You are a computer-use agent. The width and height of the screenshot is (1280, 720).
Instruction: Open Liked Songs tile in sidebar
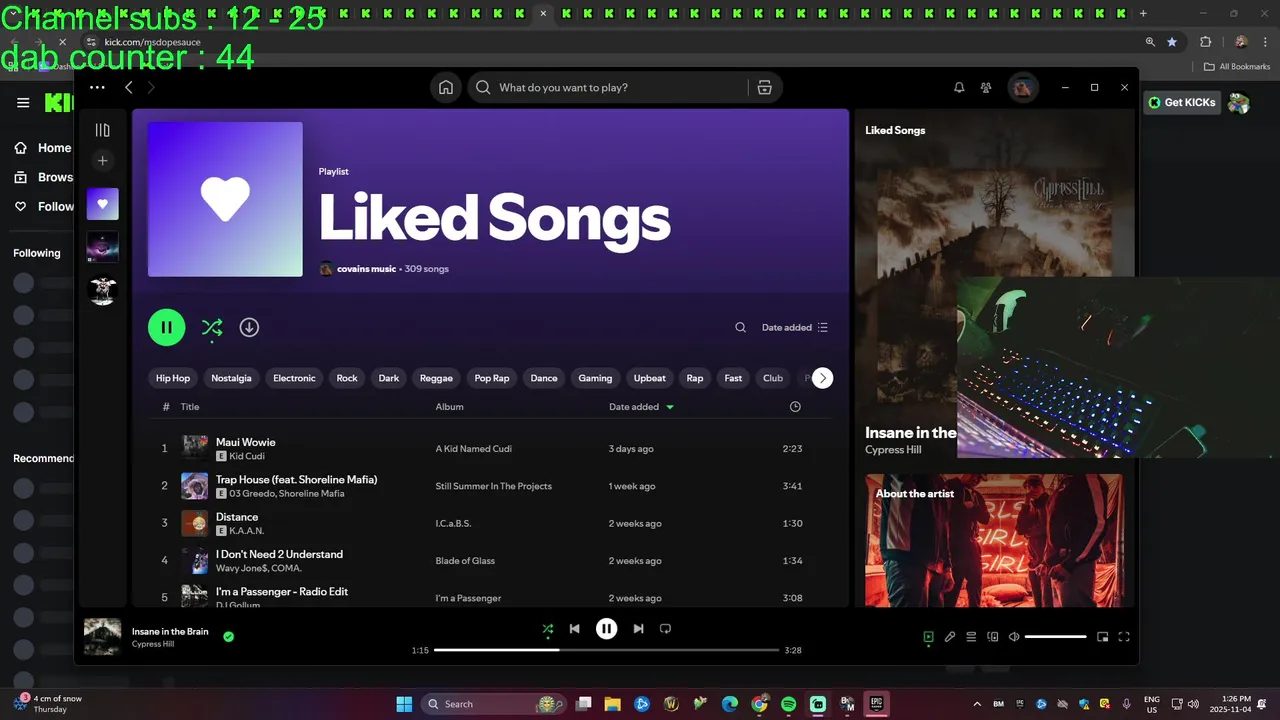[x=102, y=204]
